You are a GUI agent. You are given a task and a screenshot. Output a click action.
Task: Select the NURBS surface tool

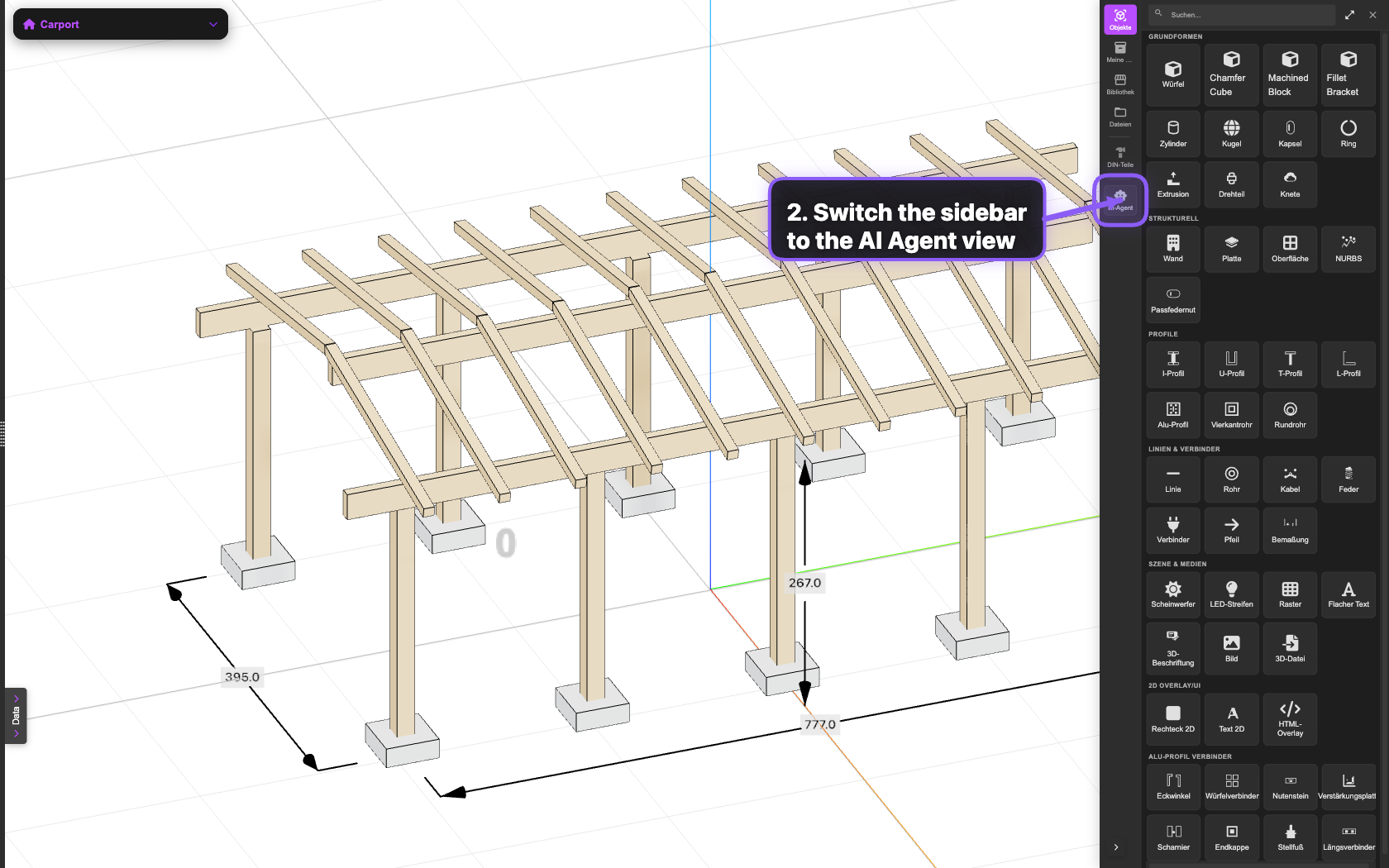point(1348,249)
